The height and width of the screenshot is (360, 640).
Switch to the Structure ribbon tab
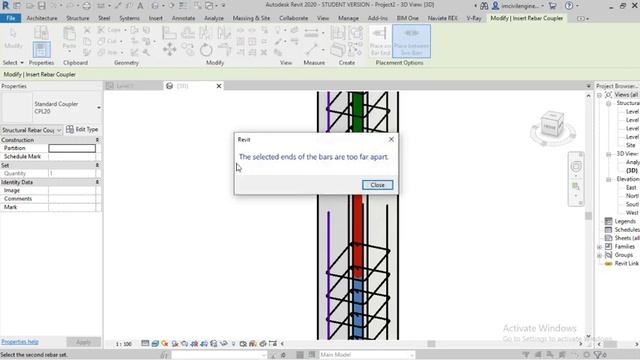pos(78,18)
